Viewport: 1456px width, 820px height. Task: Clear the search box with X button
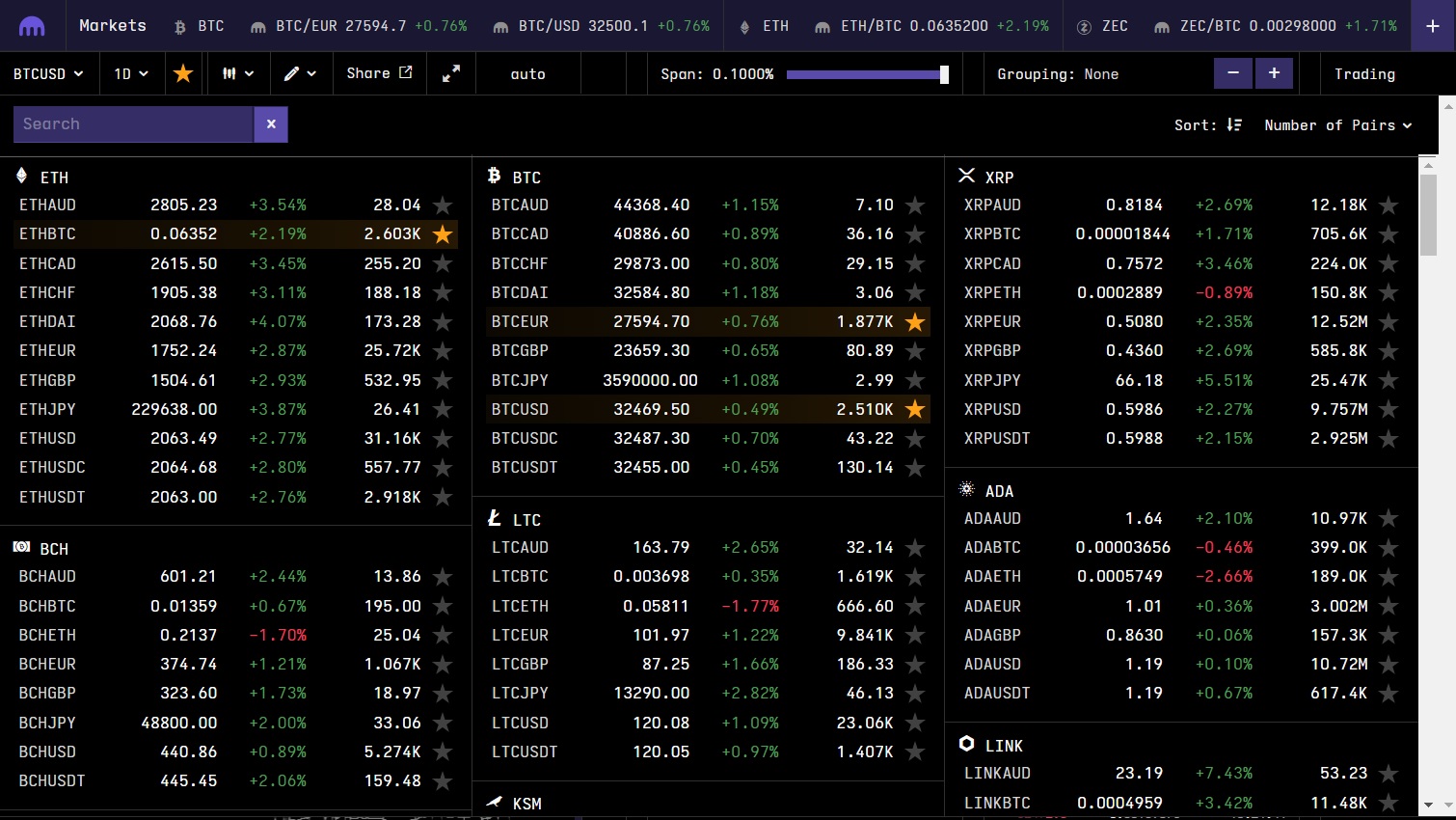pyautogui.click(x=271, y=124)
